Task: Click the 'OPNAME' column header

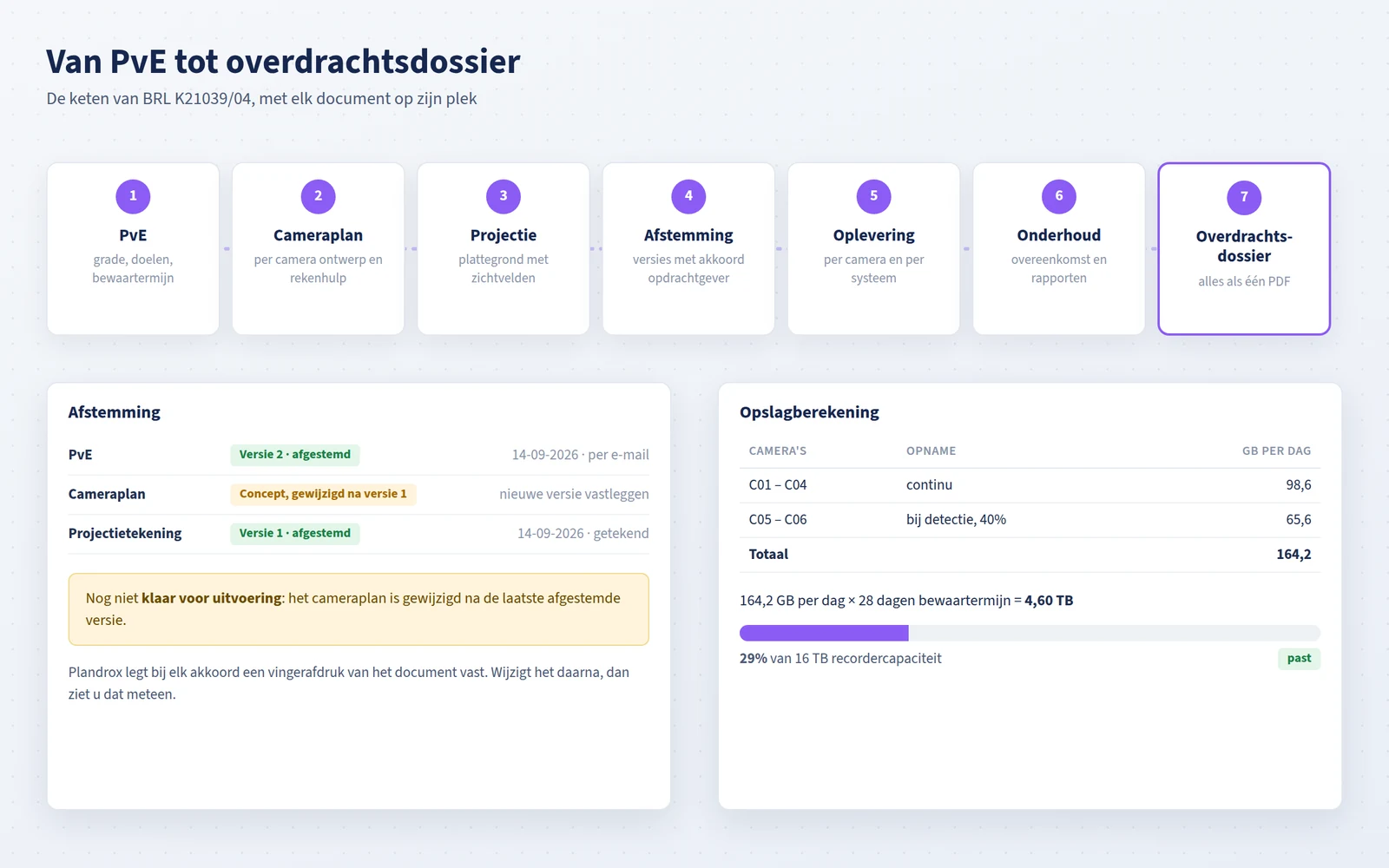Action: (931, 451)
